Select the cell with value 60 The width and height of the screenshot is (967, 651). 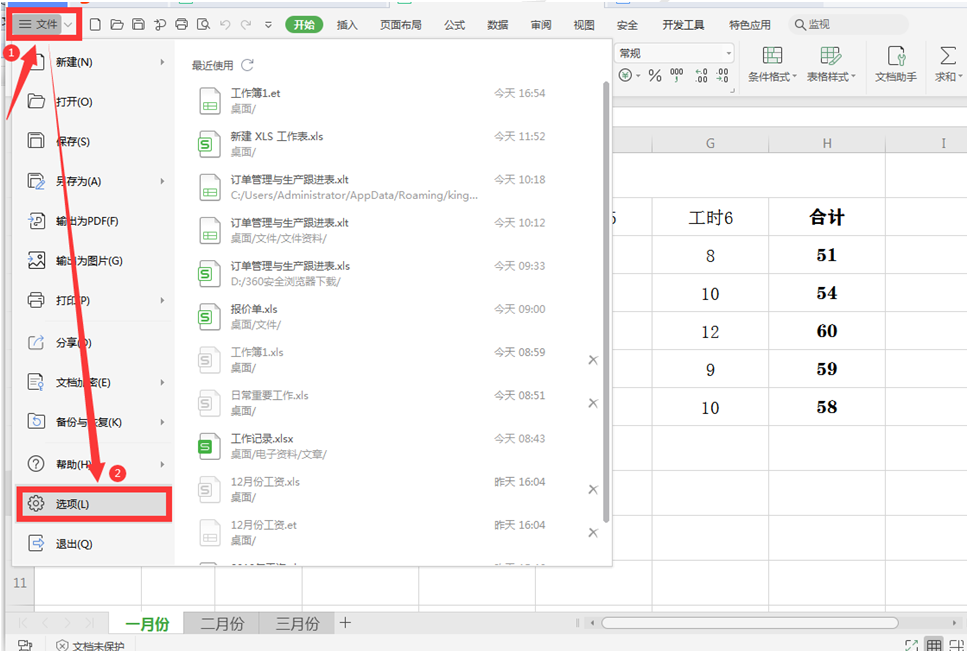click(827, 331)
